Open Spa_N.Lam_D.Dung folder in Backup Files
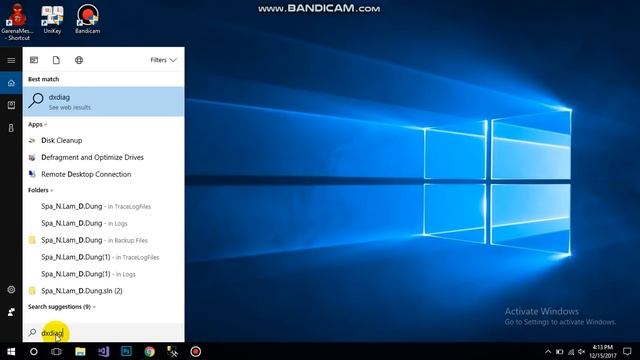 [x=104, y=240]
